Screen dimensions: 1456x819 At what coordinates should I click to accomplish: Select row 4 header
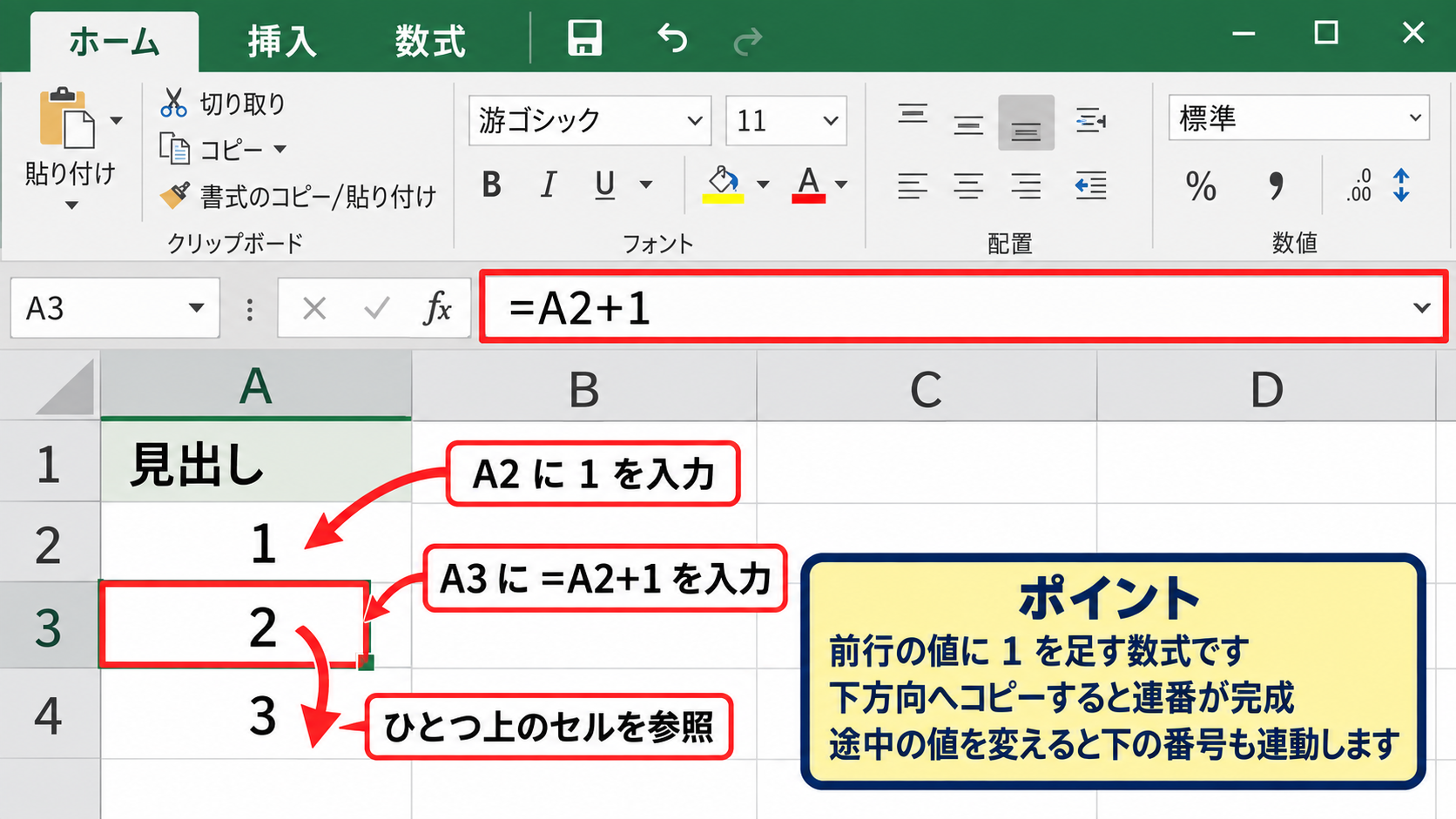pyautogui.click(x=50, y=715)
